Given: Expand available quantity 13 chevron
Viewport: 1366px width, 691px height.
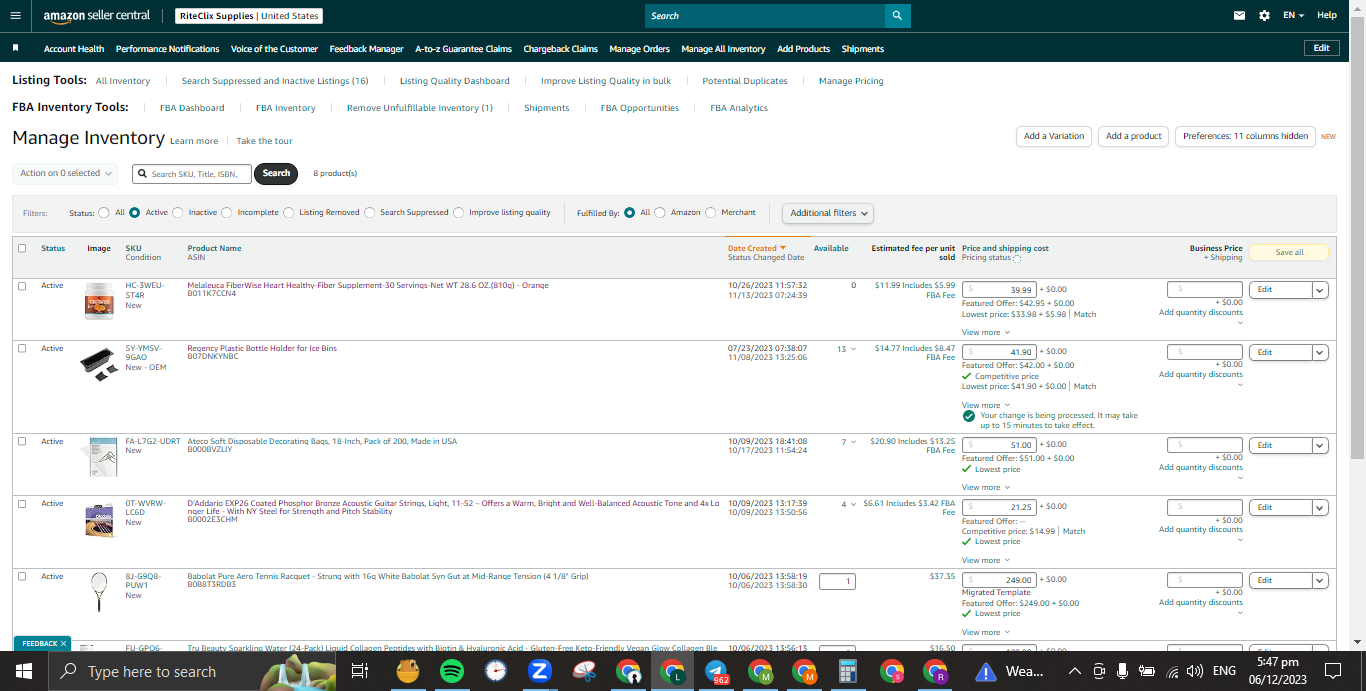Looking at the screenshot, I should coord(854,349).
